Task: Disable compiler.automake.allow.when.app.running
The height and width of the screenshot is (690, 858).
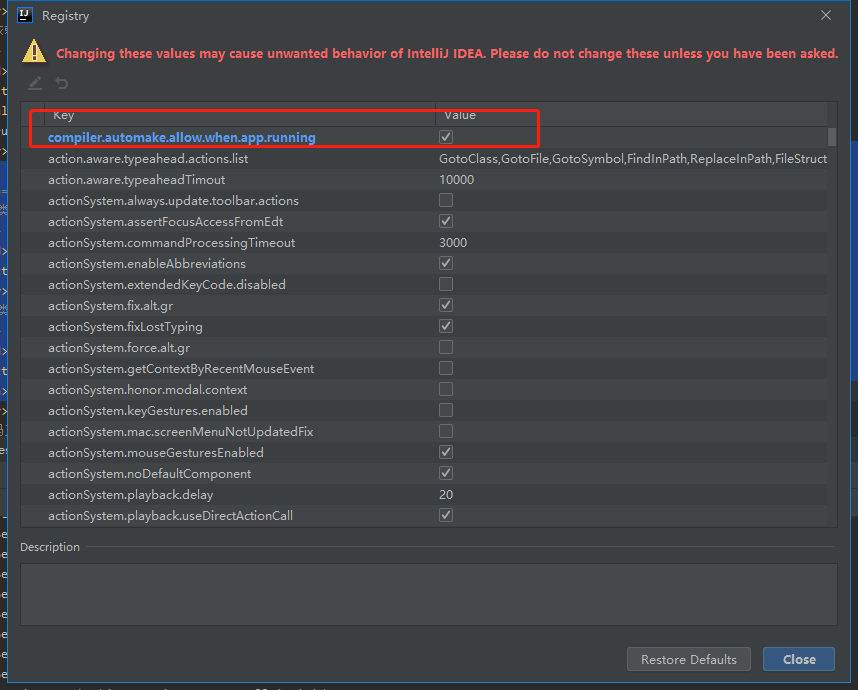Action: click(445, 136)
